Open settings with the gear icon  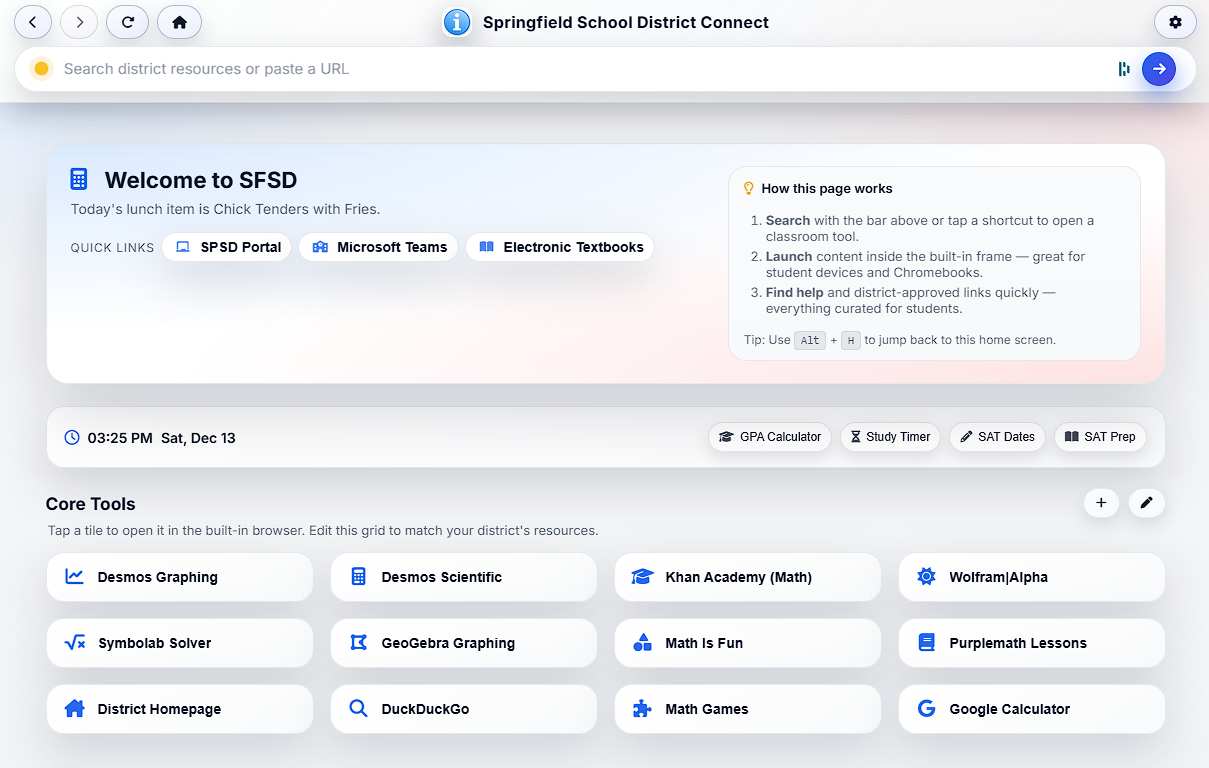[x=1175, y=22]
